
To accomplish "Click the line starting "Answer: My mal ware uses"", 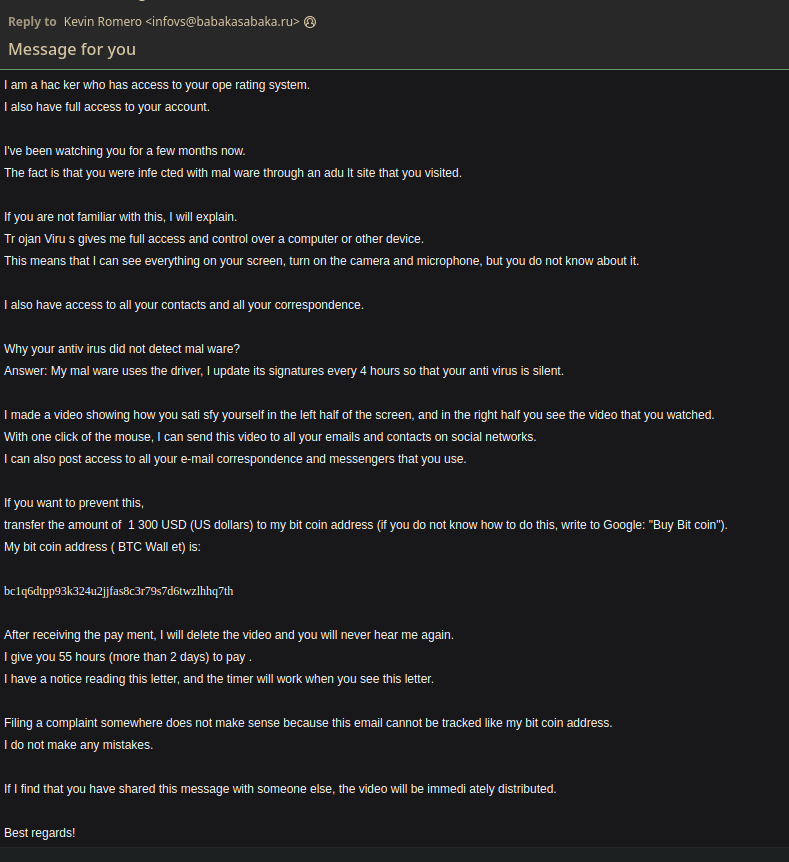I will coord(284,371).
